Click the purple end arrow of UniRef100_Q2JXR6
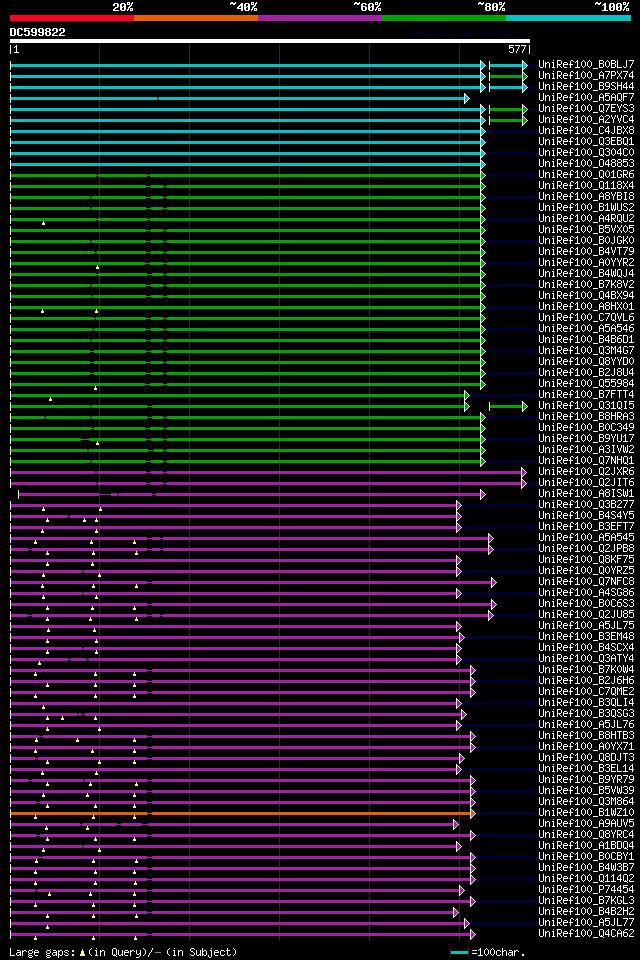The image size is (640, 960). [524, 473]
